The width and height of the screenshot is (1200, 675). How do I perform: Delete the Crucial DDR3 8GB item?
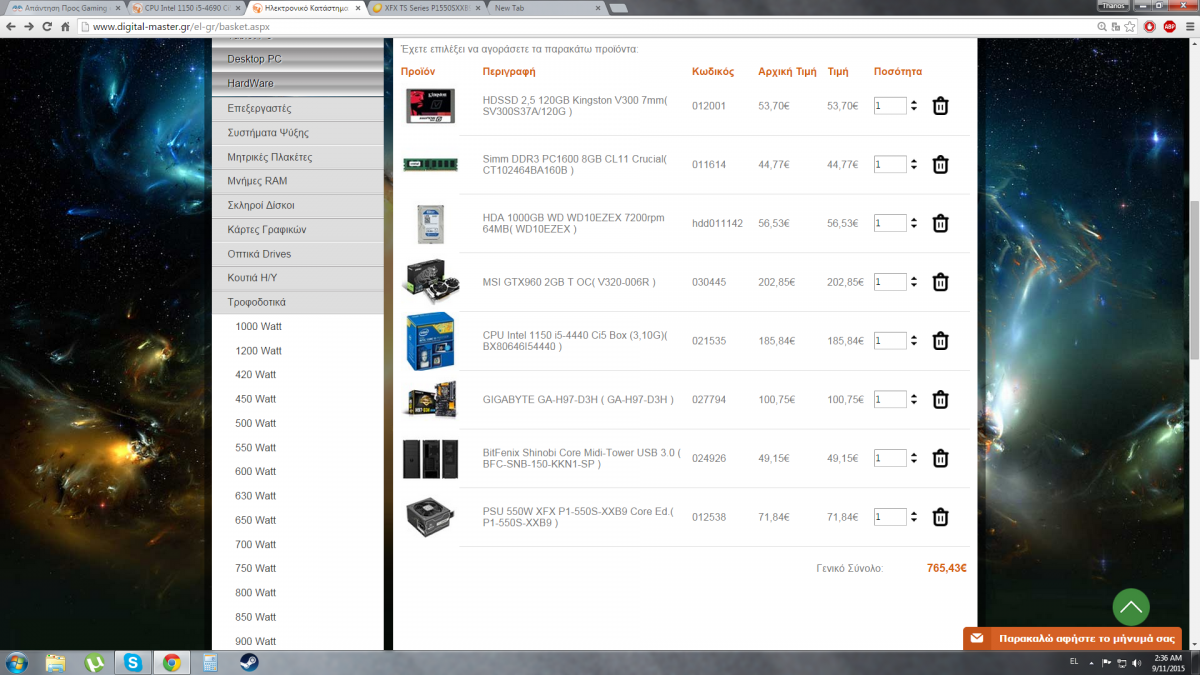click(940, 165)
